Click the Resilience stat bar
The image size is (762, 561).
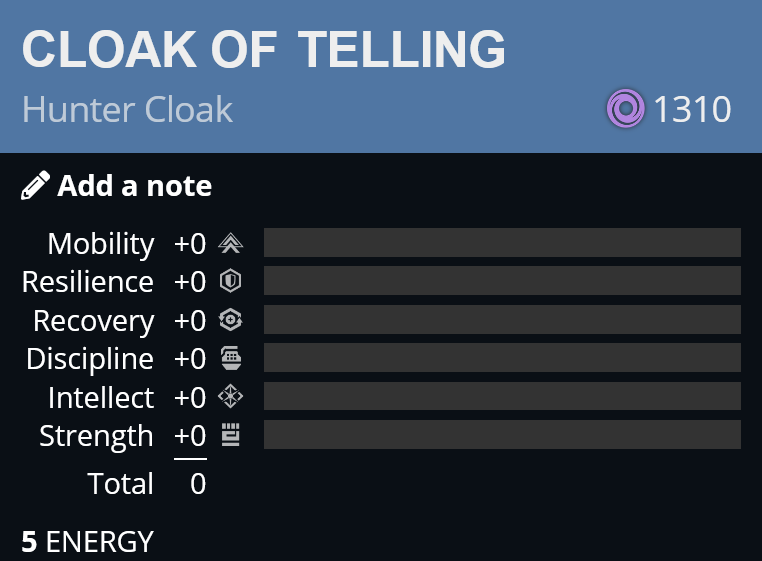[x=502, y=280]
